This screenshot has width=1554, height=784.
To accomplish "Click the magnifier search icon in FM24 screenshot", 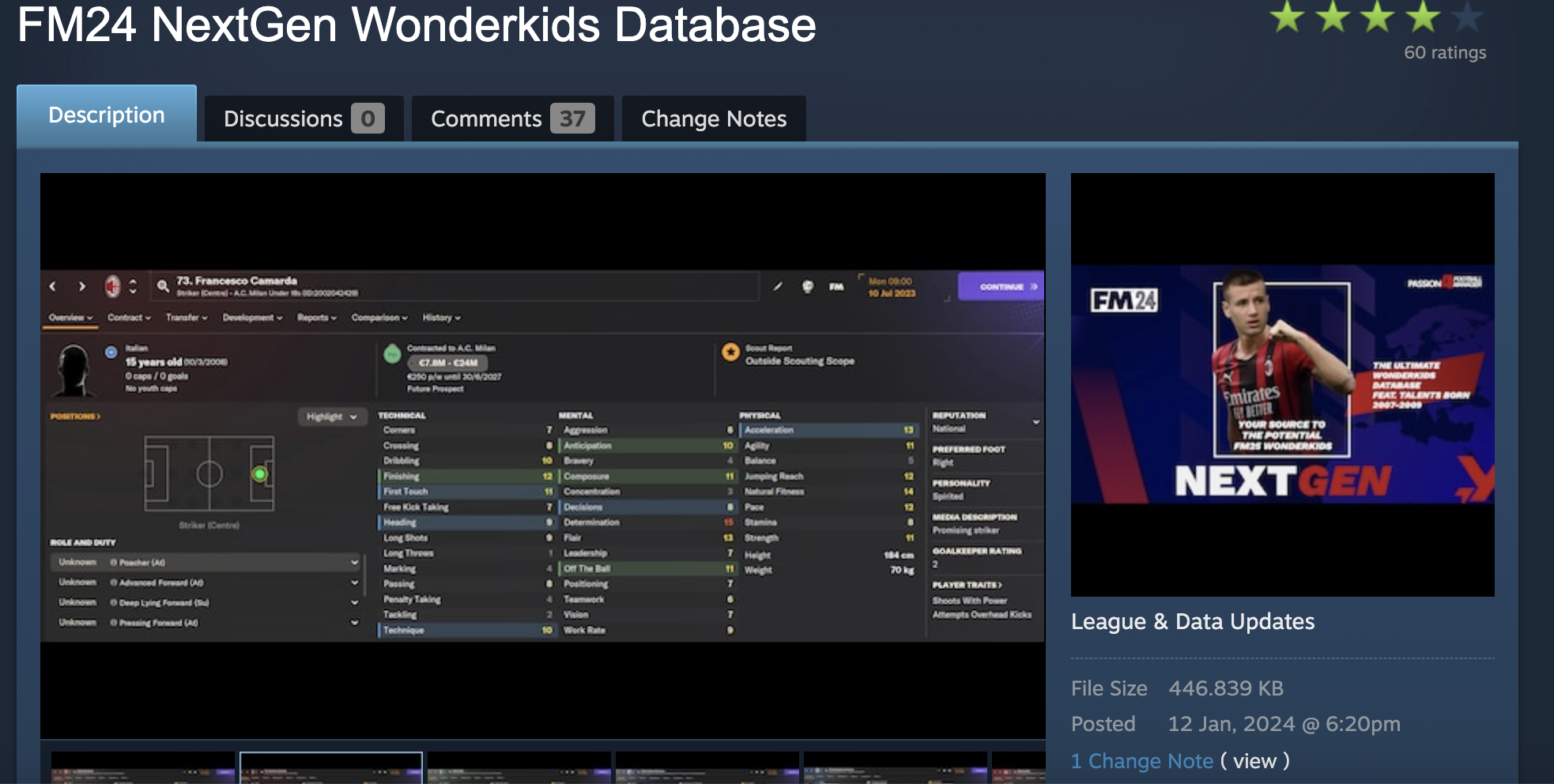I will (x=163, y=286).
